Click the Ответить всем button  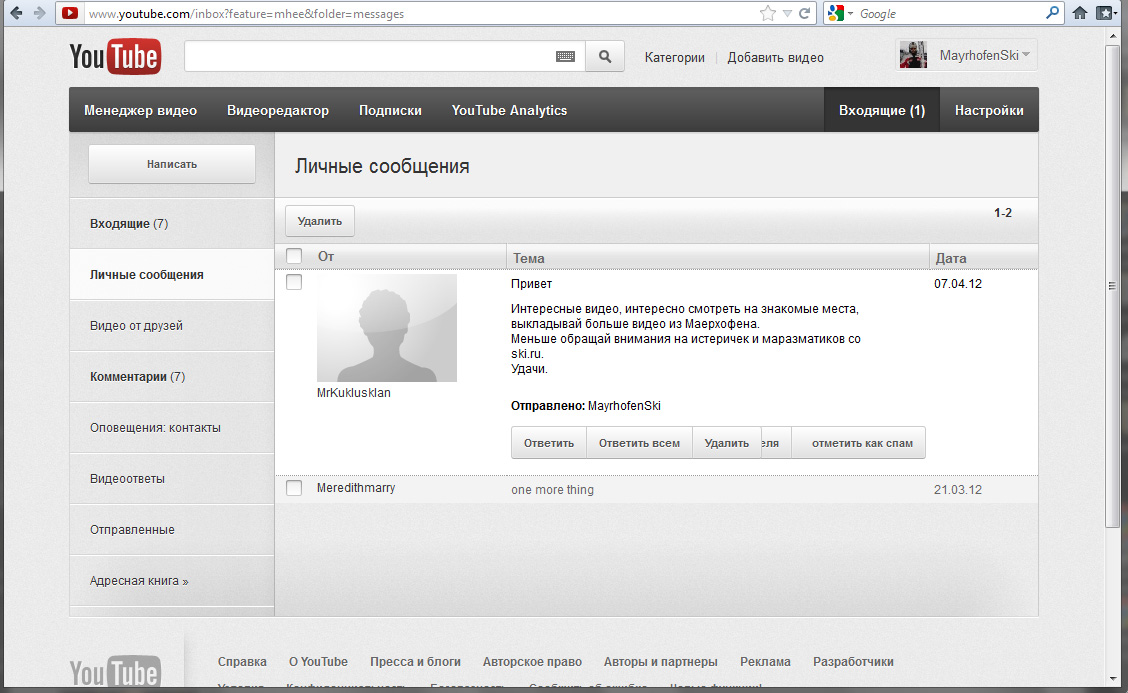(640, 443)
